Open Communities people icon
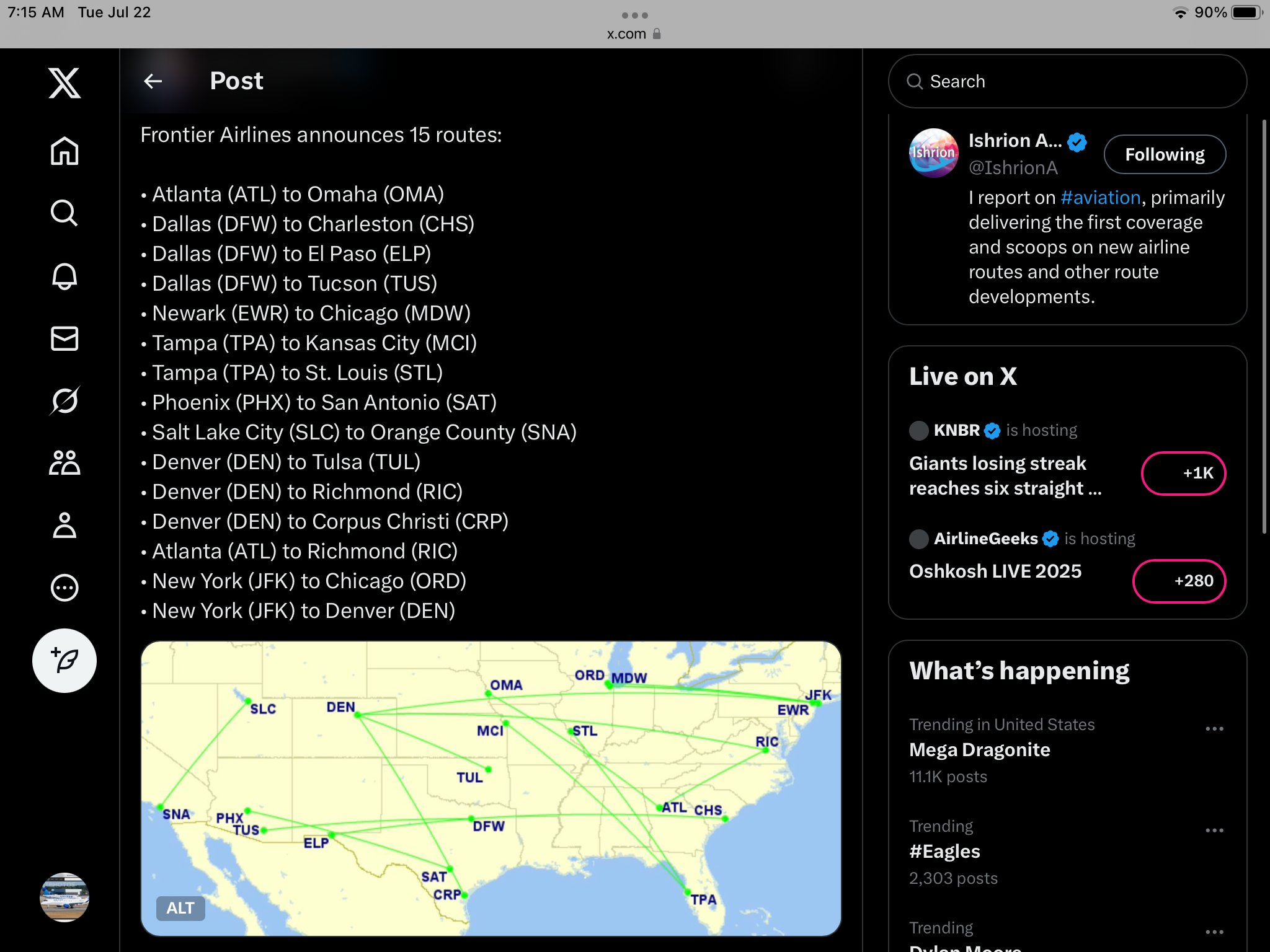The width and height of the screenshot is (1270, 952). [x=64, y=463]
